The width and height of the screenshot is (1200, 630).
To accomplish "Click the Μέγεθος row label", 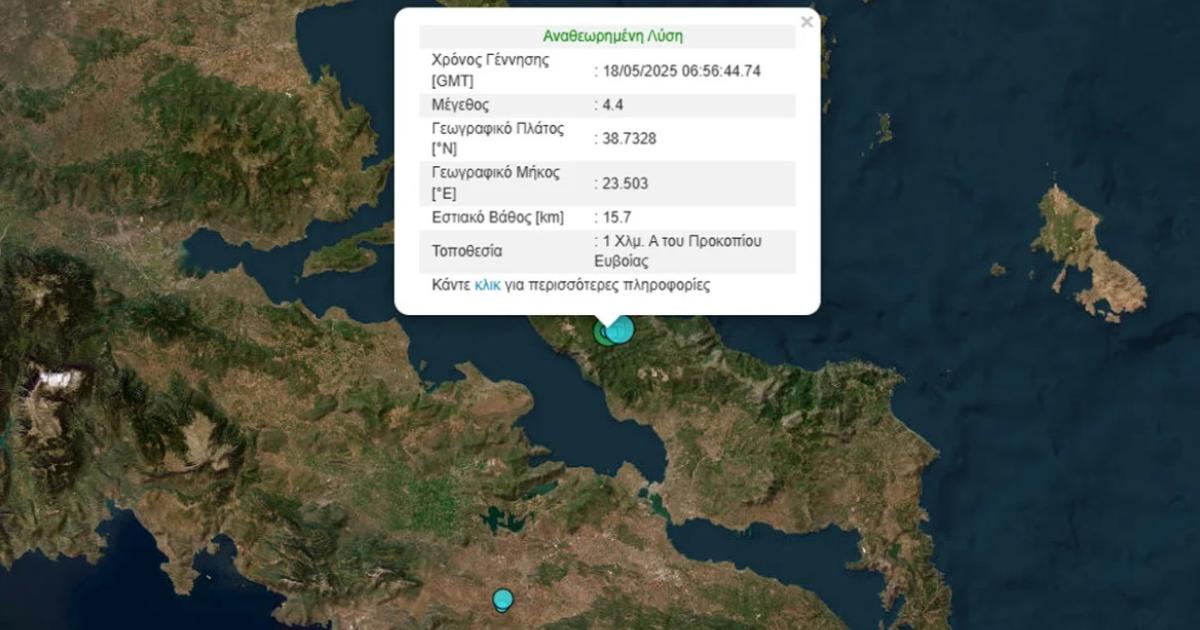I will 460,105.
